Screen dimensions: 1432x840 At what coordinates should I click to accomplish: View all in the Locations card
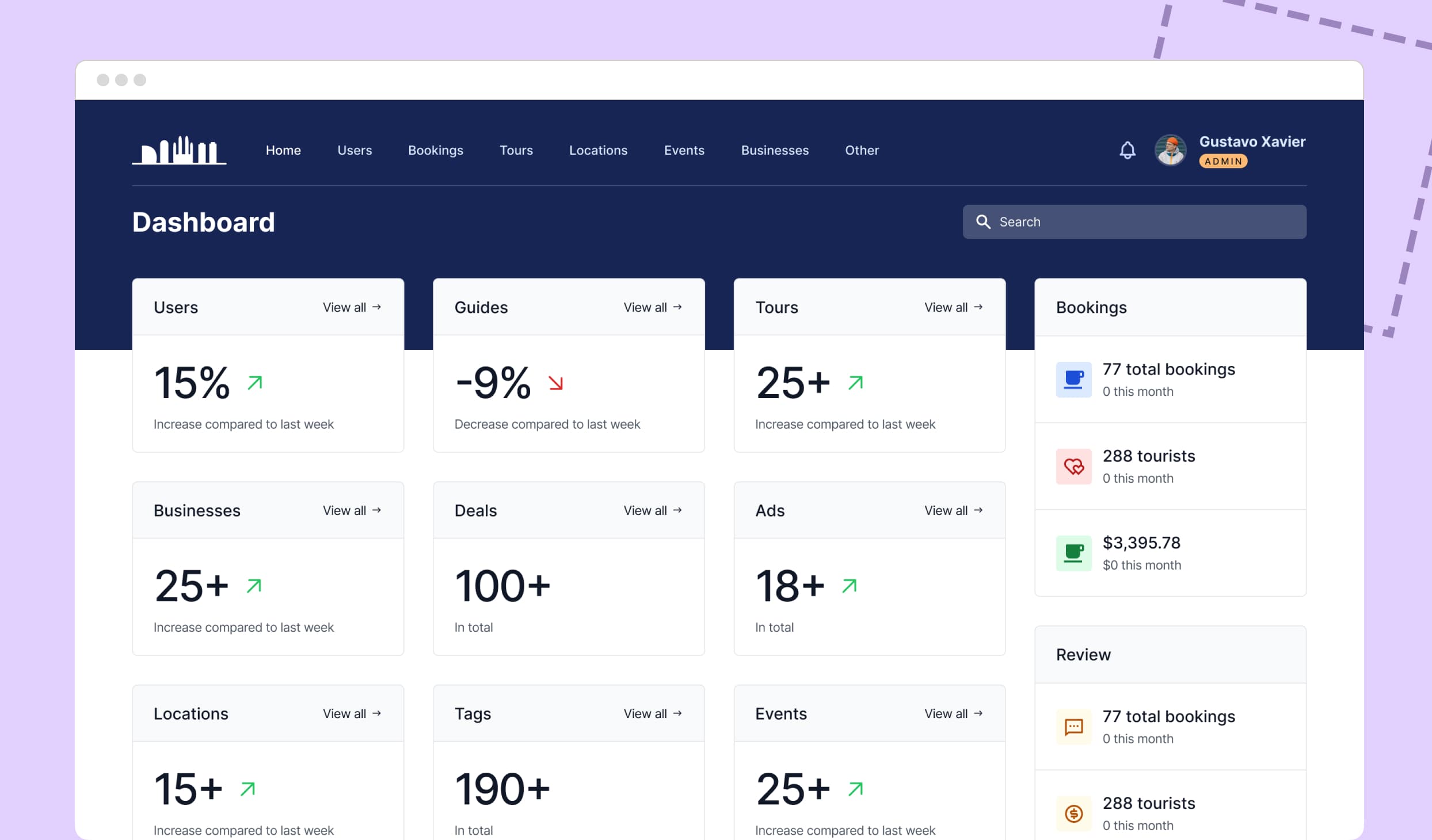[x=352, y=713]
